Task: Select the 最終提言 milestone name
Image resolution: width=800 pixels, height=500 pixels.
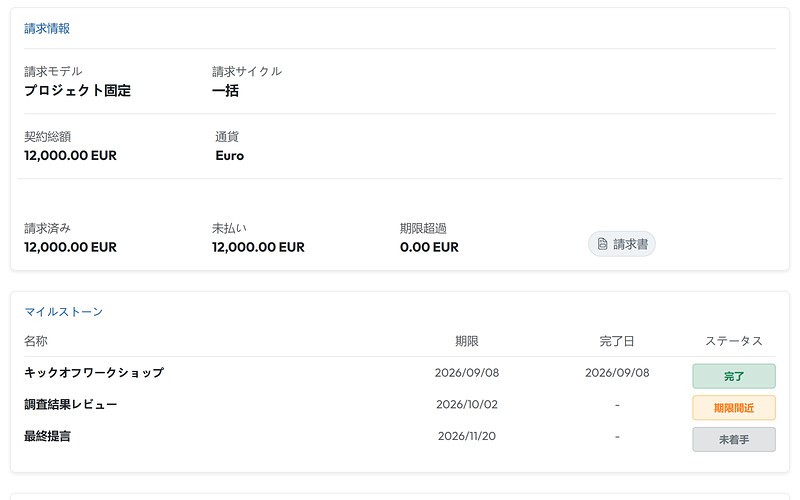Action: (x=47, y=436)
